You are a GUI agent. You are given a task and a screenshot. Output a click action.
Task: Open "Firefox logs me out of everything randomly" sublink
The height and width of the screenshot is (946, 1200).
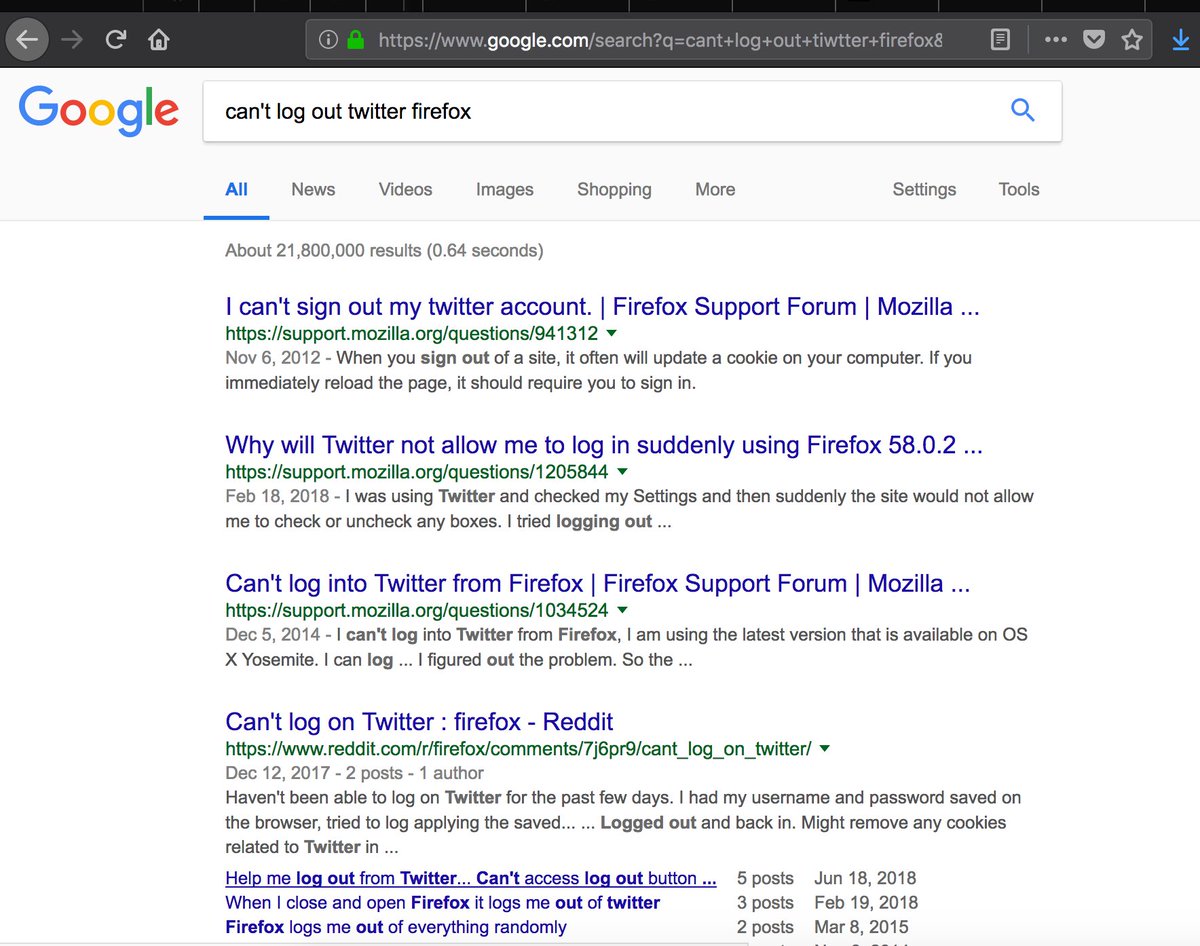pyautogui.click(x=396, y=927)
